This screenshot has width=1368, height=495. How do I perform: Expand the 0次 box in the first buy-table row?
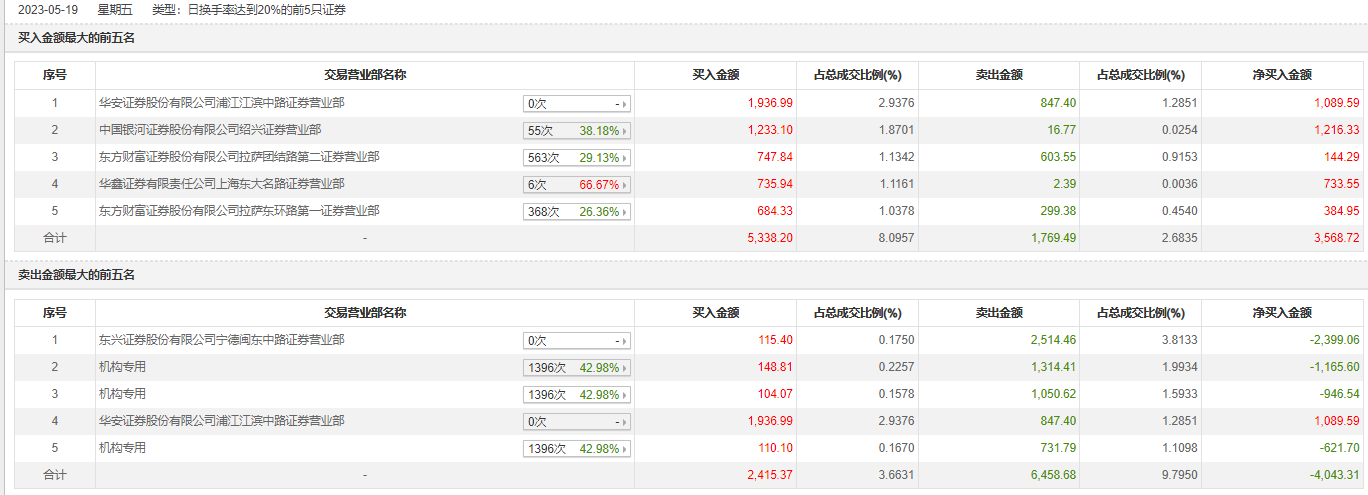pyautogui.click(x=577, y=104)
